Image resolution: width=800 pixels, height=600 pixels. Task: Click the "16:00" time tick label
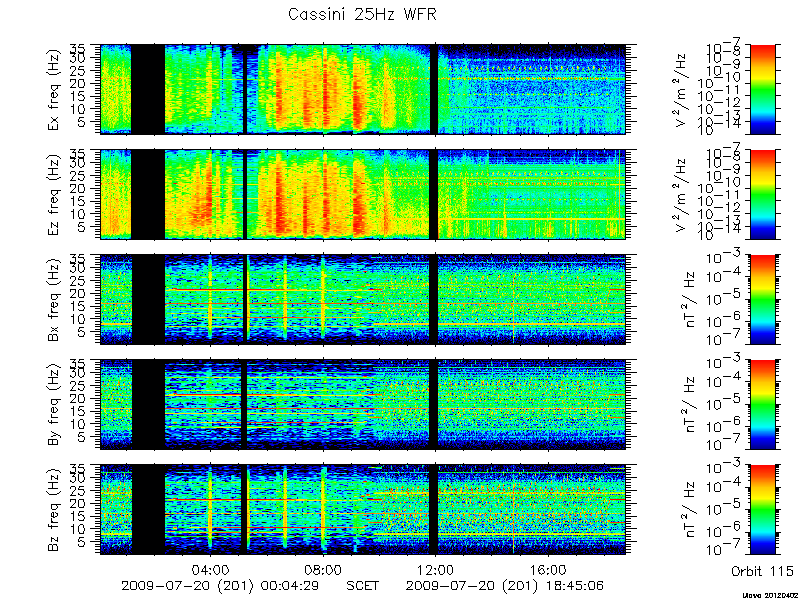[548, 569]
